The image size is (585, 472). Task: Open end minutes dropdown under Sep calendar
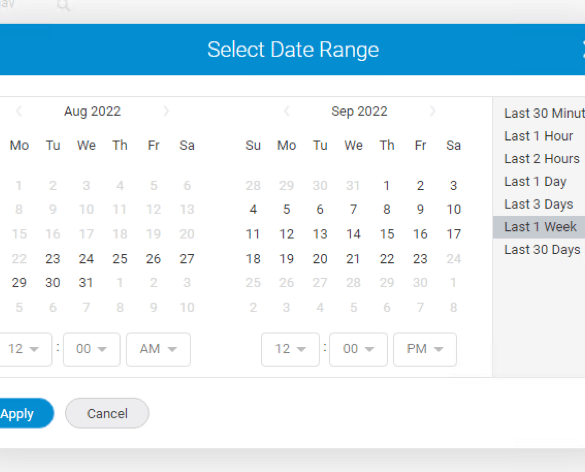point(358,349)
